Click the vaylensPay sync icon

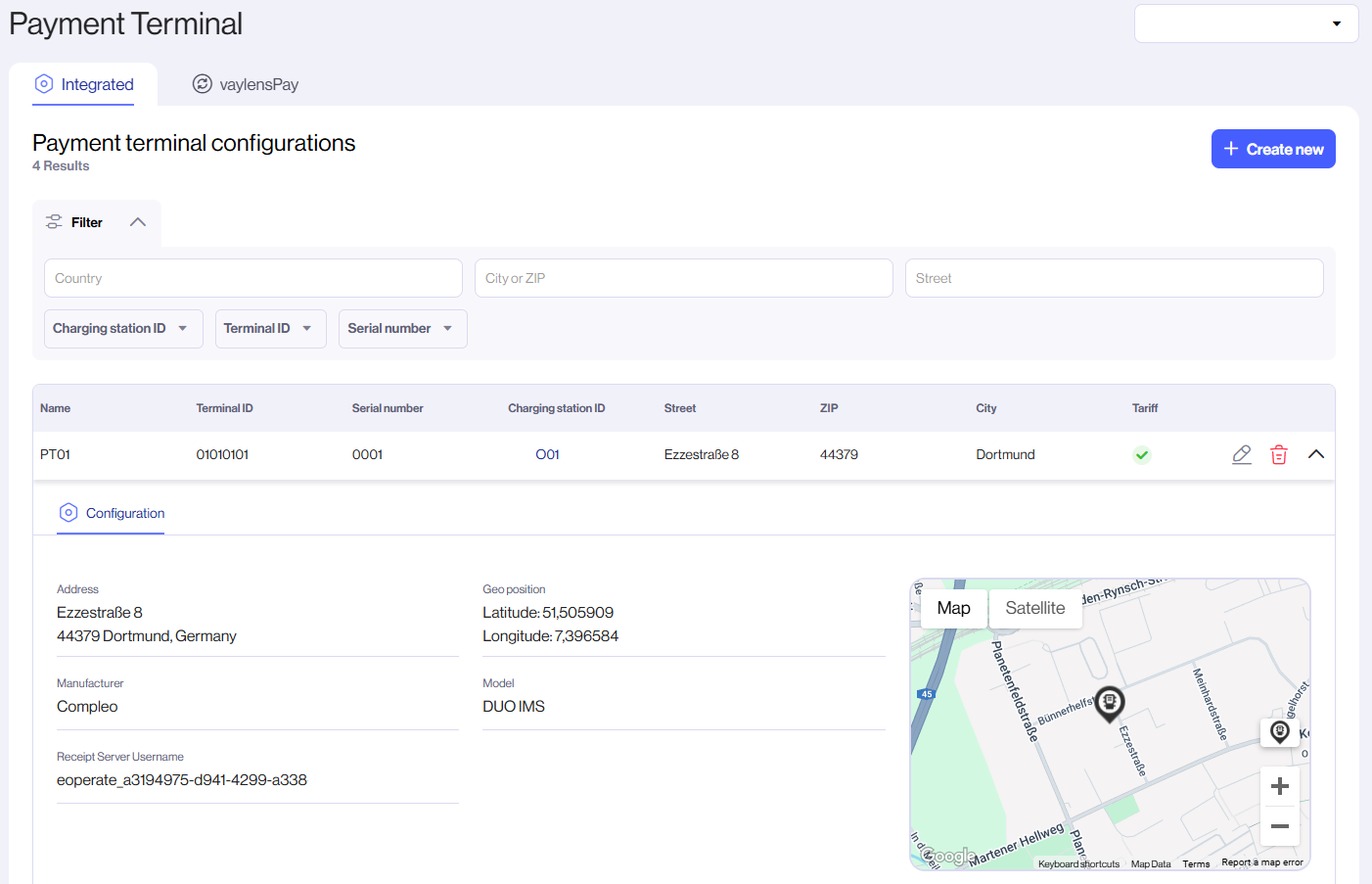[203, 84]
